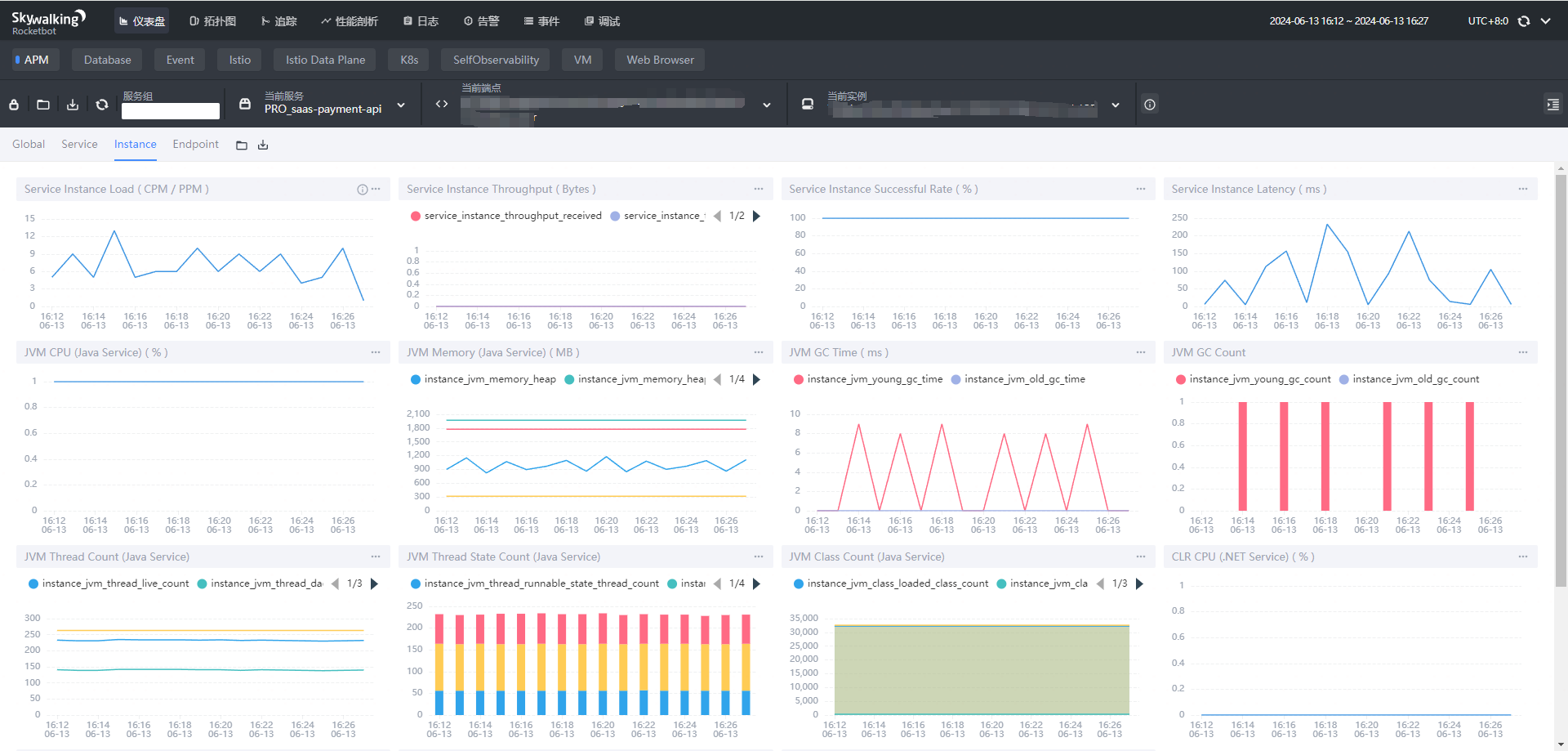Toggle instance_jvm_memory_heap legend series

(483, 379)
